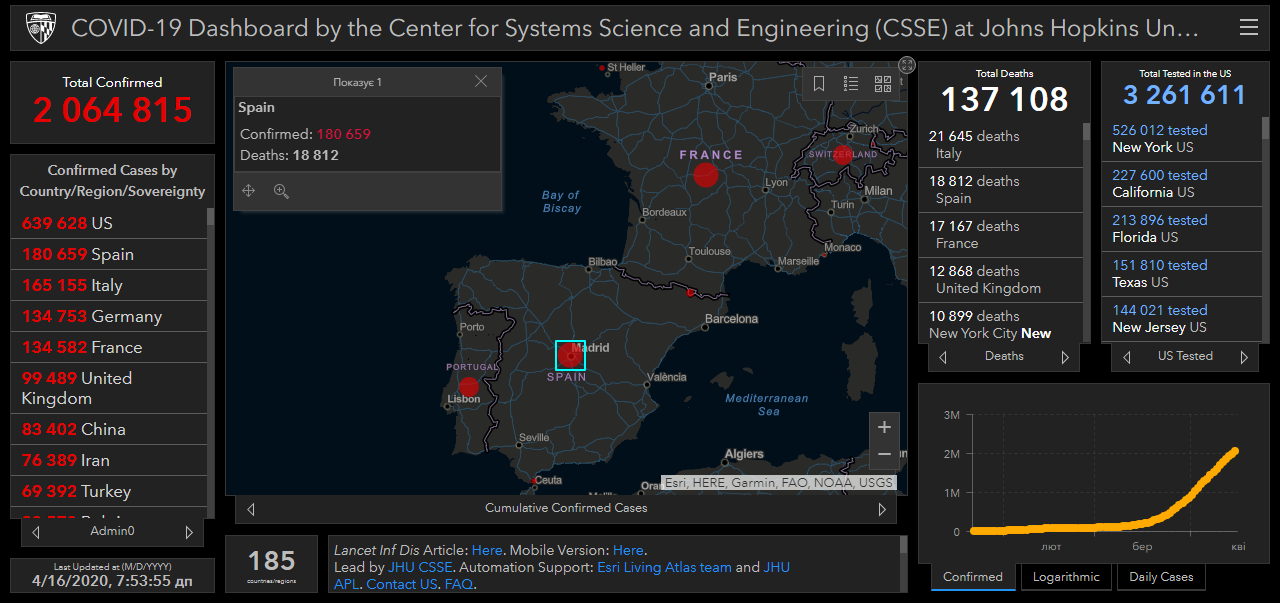Open the map bookmarks tool
The height and width of the screenshot is (603, 1280).
819,84
